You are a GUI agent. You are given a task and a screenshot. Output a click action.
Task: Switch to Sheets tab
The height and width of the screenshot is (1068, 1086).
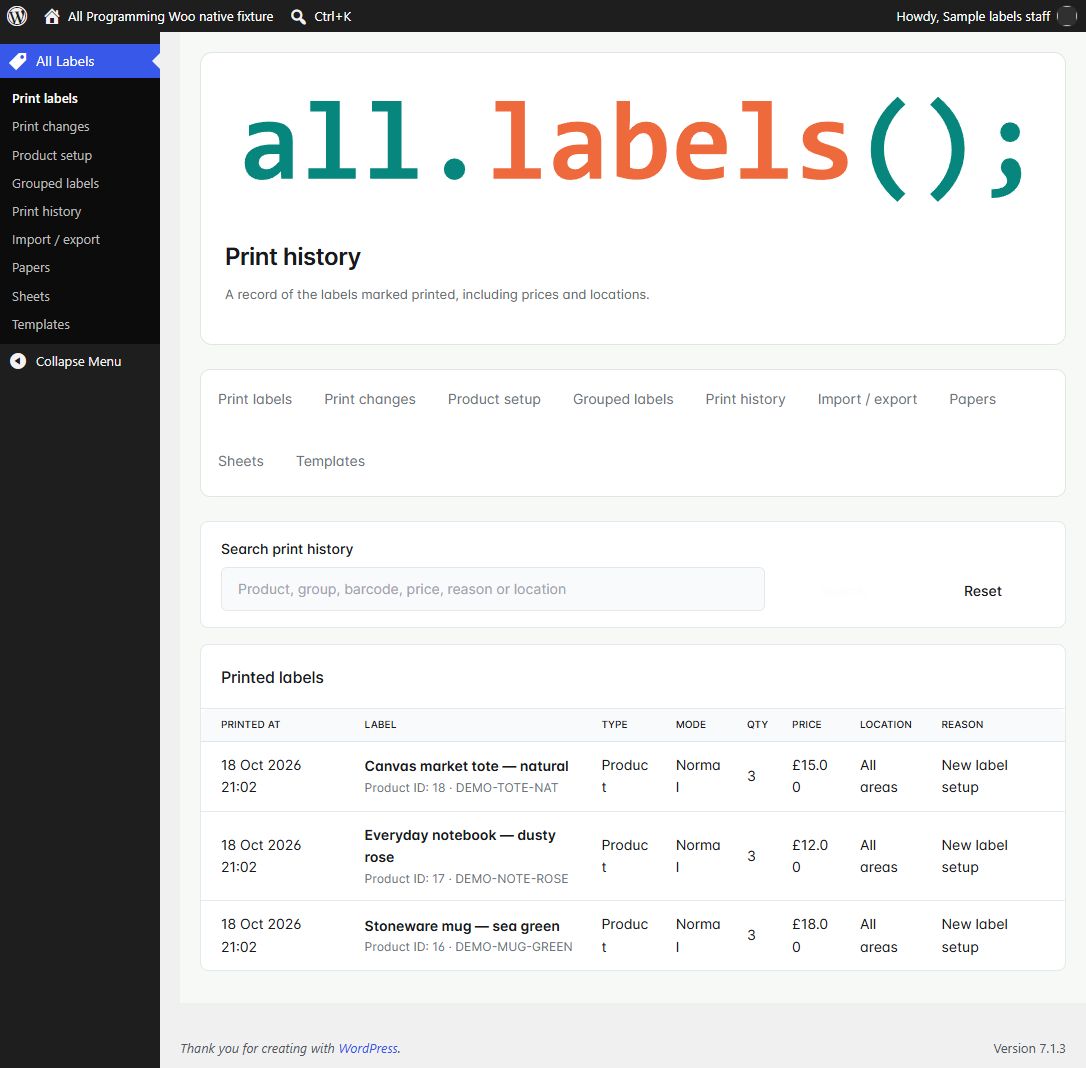click(241, 461)
